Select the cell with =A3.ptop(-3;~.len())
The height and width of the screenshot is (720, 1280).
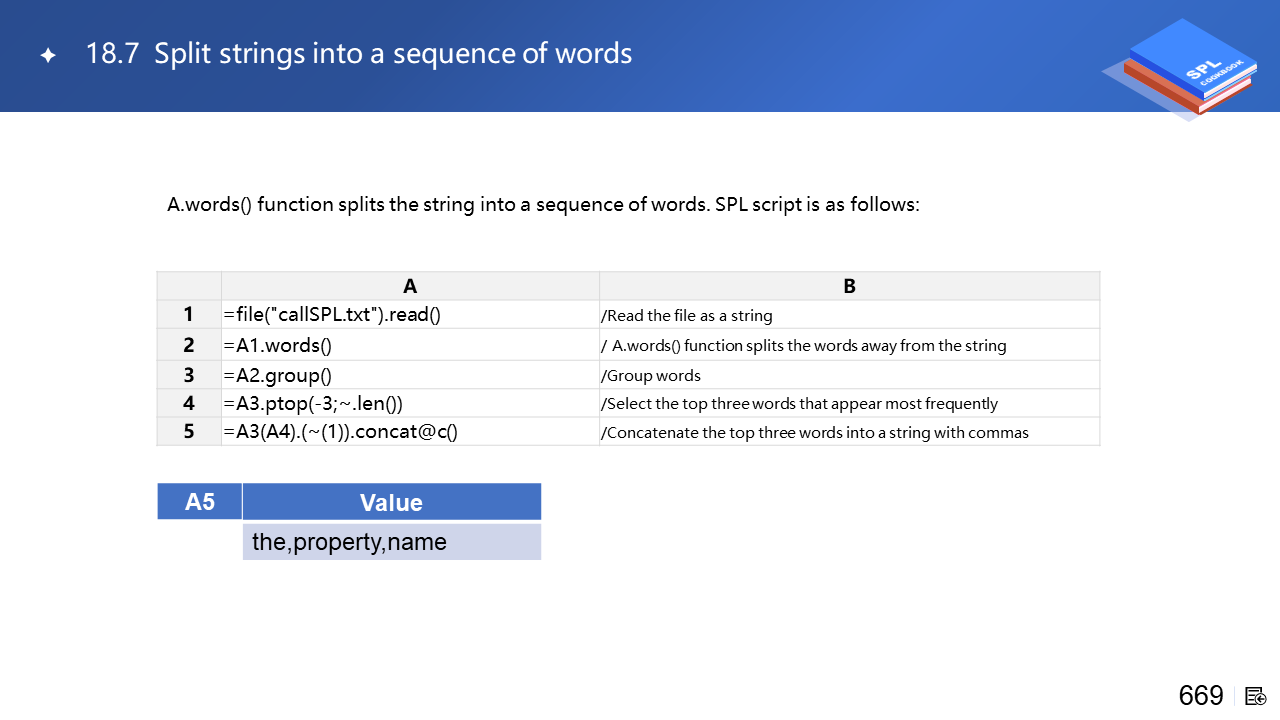click(410, 403)
